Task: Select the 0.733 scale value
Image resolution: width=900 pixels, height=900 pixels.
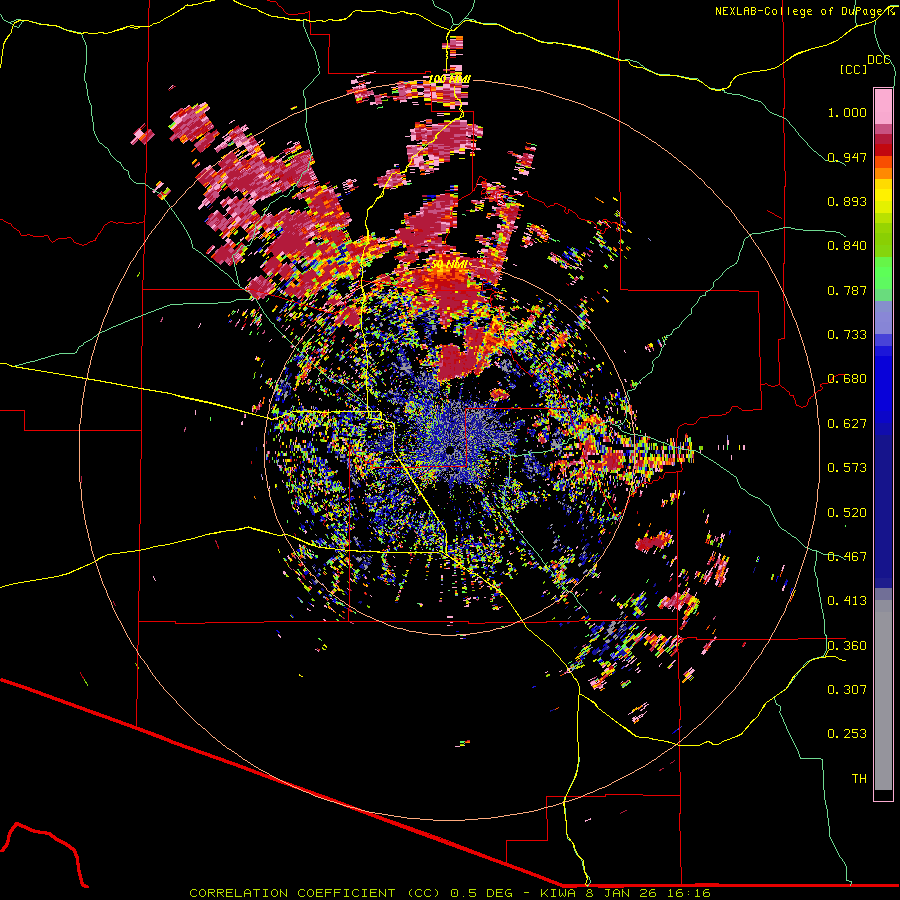Action: click(x=847, y=335)
